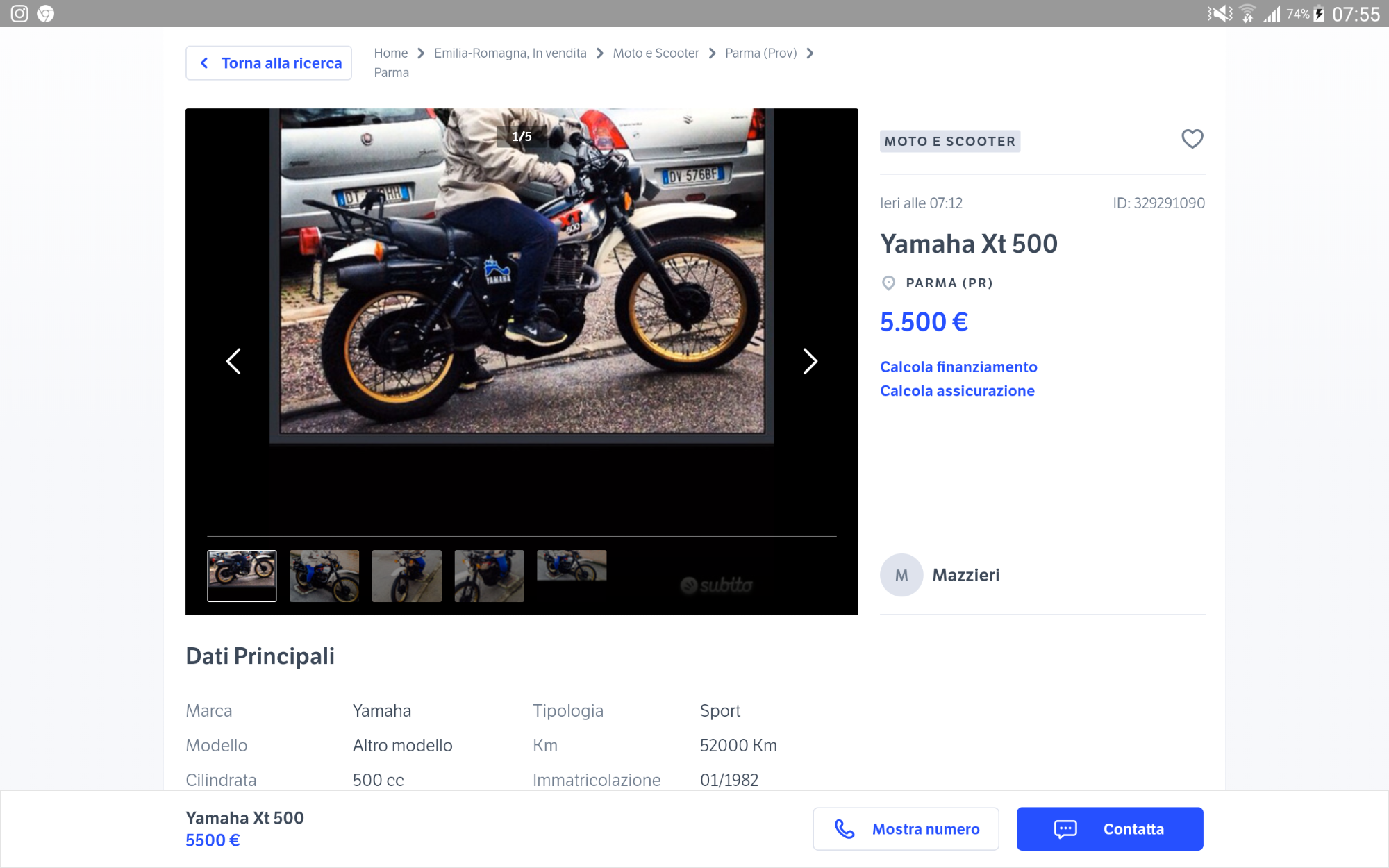Open Home breadcrumb link
The width and height of the screenshot is (1389, 868).
point(390,53)
